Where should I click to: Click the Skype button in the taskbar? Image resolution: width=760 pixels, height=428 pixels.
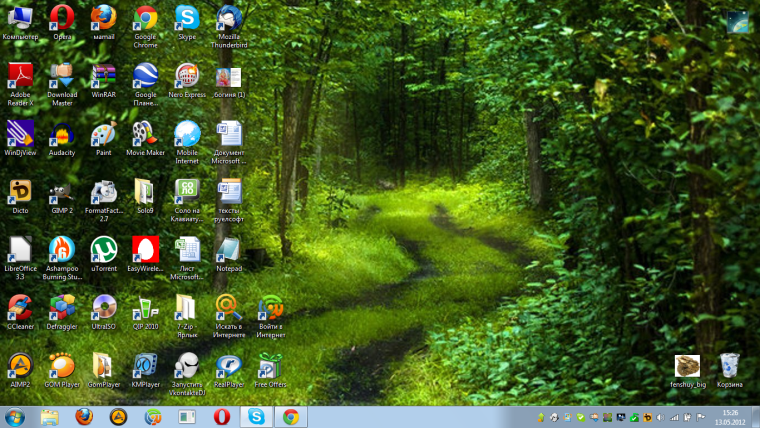click(x=257, y=417)
